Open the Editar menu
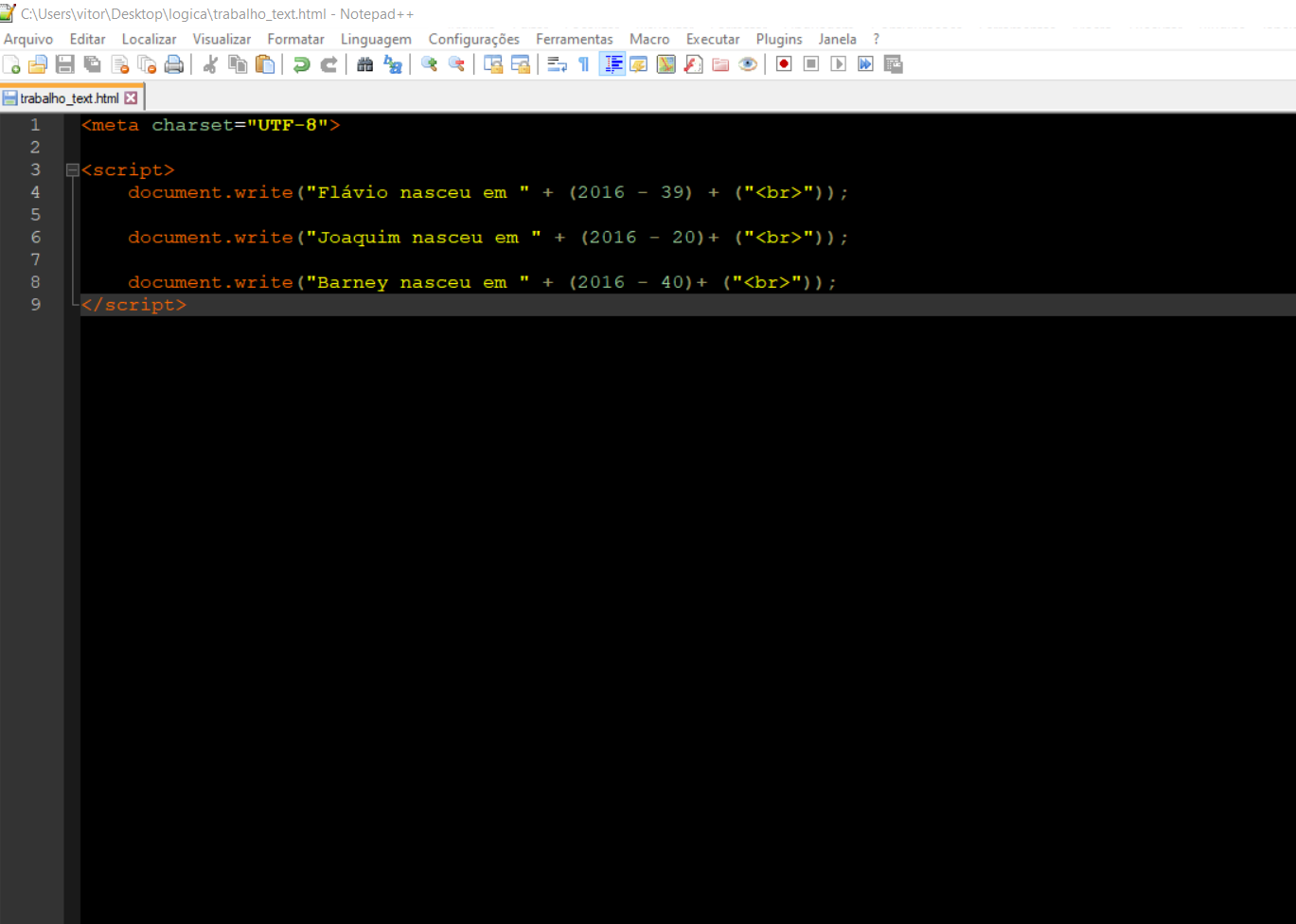 click(87, 39)
